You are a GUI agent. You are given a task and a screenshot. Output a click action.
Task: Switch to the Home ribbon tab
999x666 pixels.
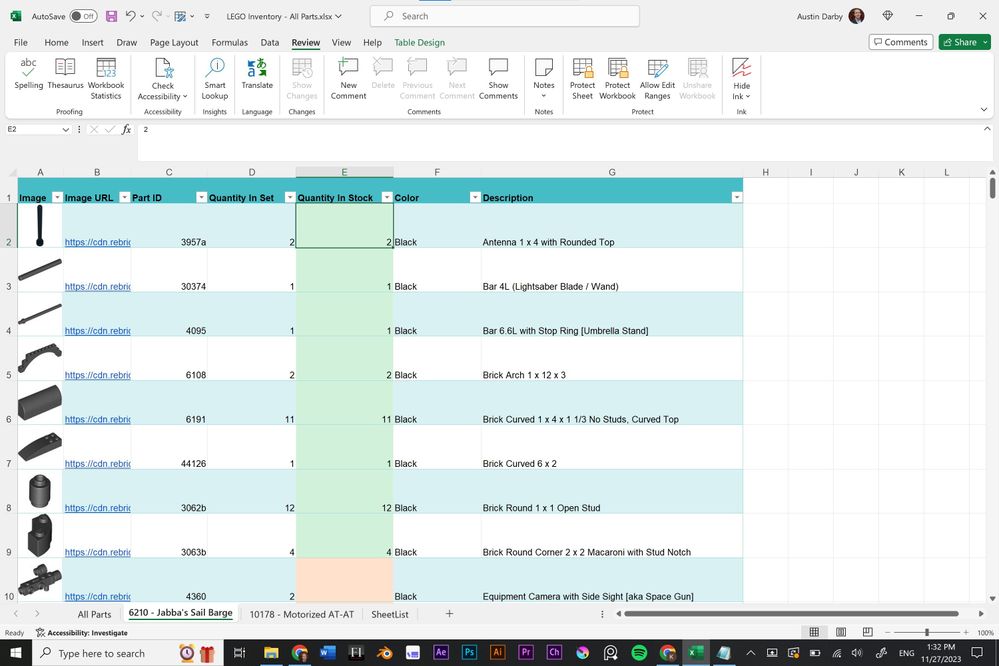56,42
